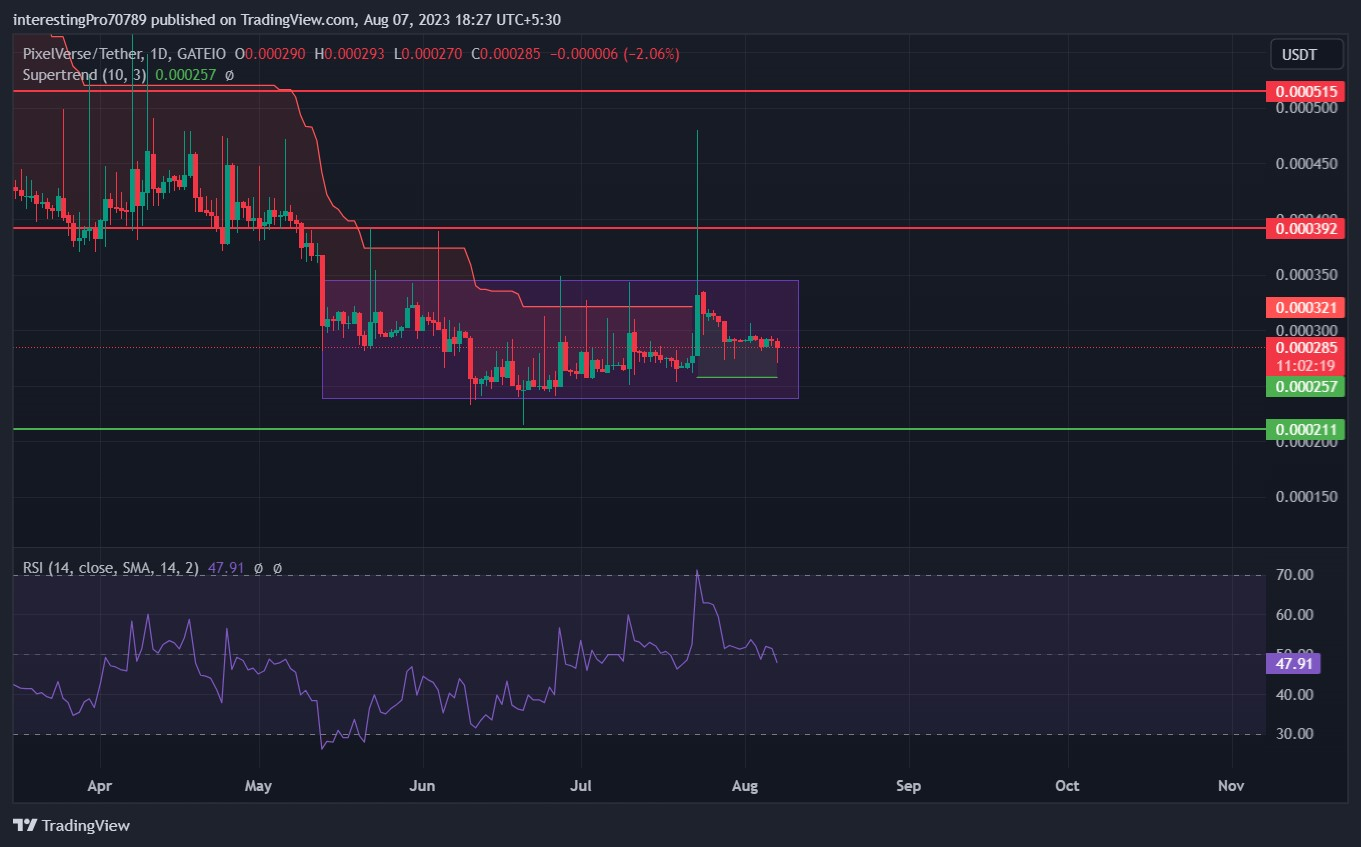Click the Aug label on time axis

click(x=745, y=786)
